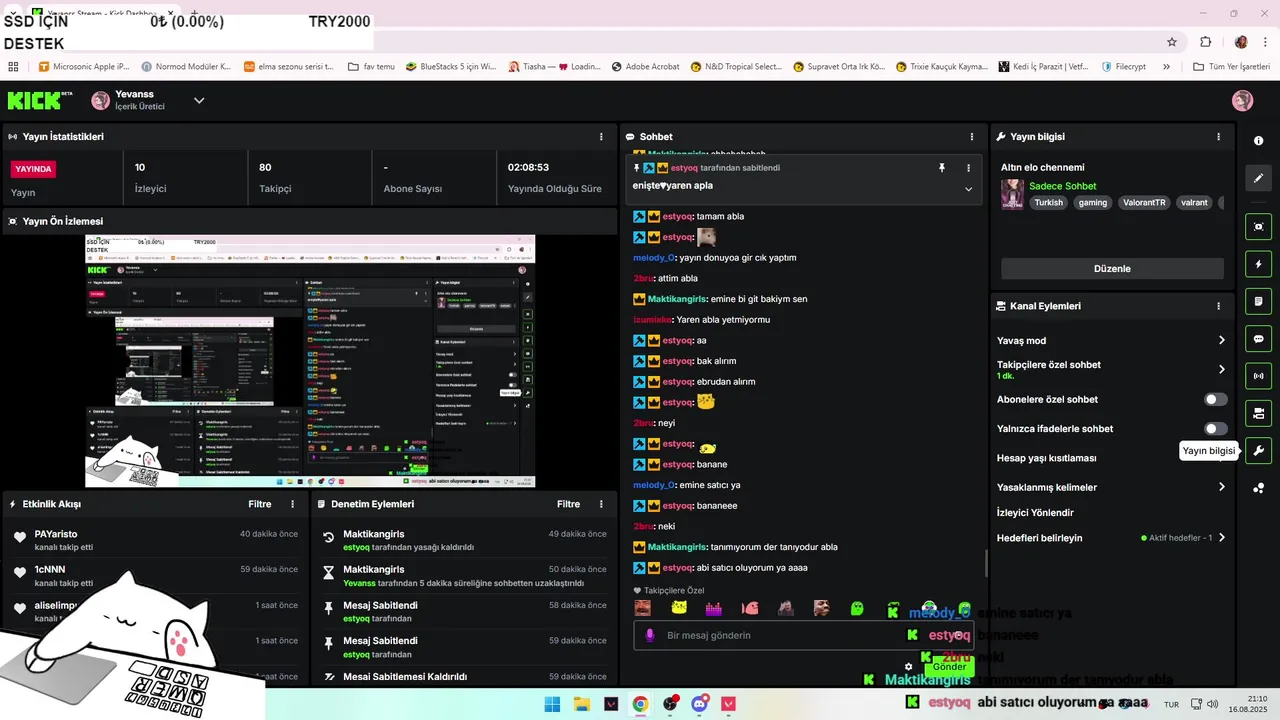Screen dimensions: 1280x720
Task: Bookmark page with the star icon
Action: click(x=1172, y=42)
